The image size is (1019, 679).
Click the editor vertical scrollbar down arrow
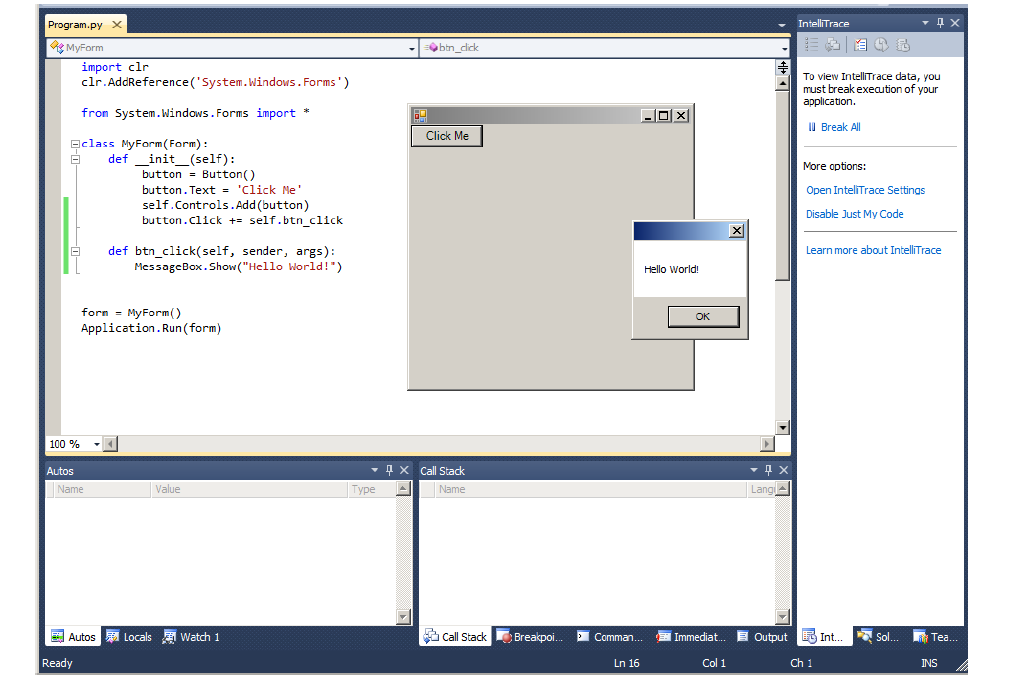coord(783,428)
